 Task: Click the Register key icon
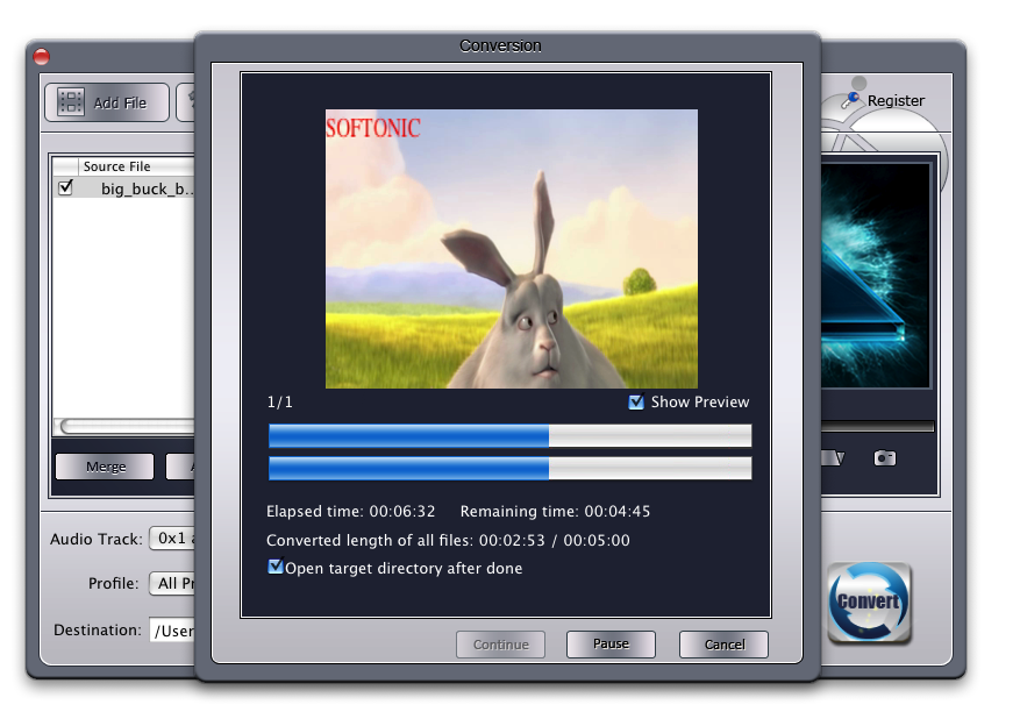pyautogui.click(x=850, y=99)
